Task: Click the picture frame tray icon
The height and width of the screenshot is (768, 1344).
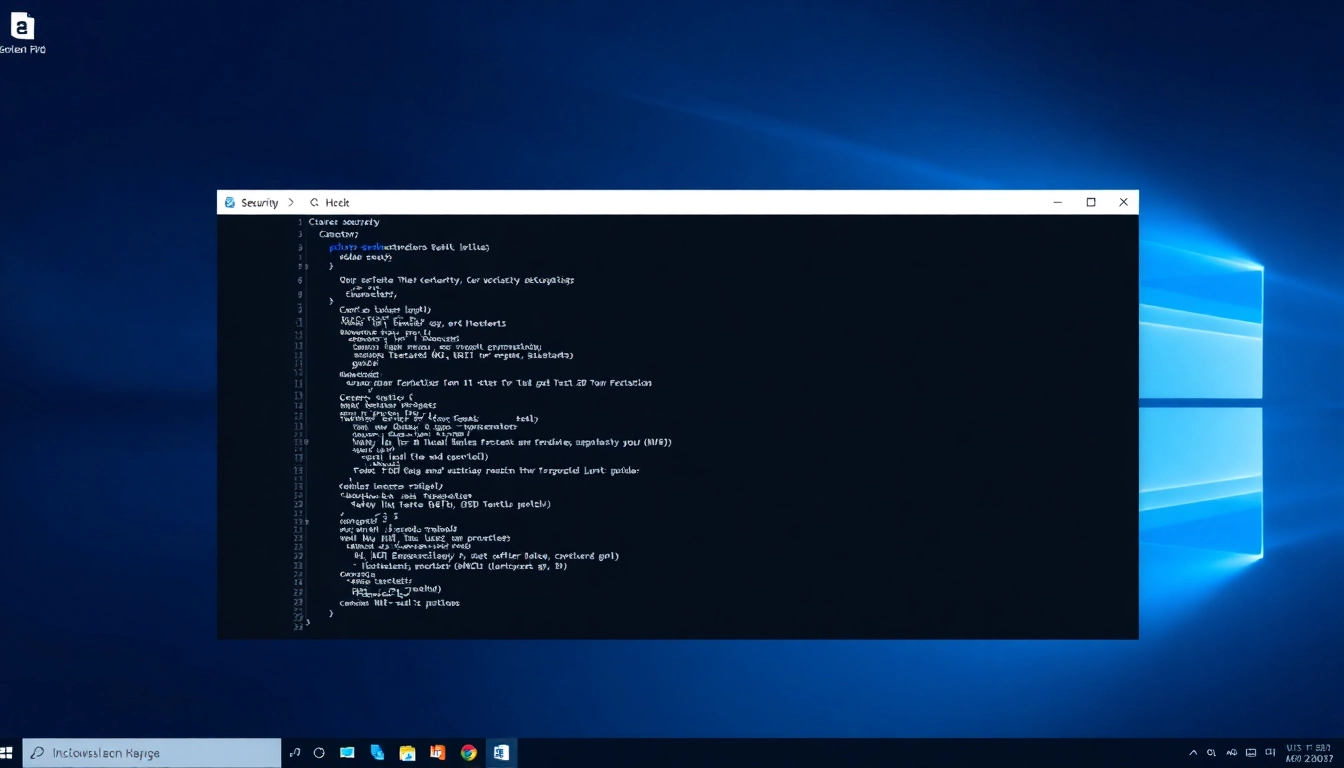Action: [1251, 753]
